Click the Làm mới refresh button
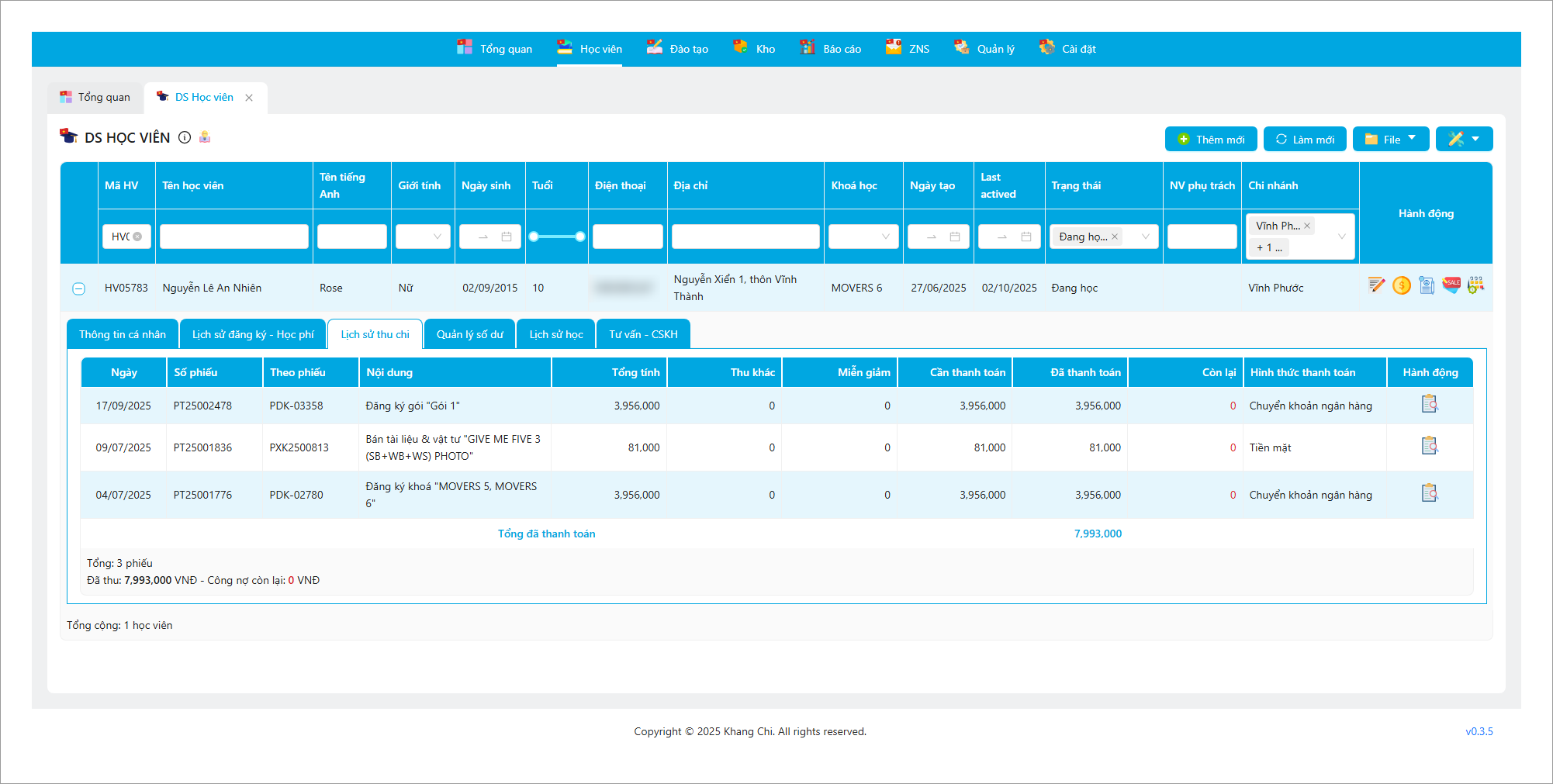 click(x=1305, y=140)
